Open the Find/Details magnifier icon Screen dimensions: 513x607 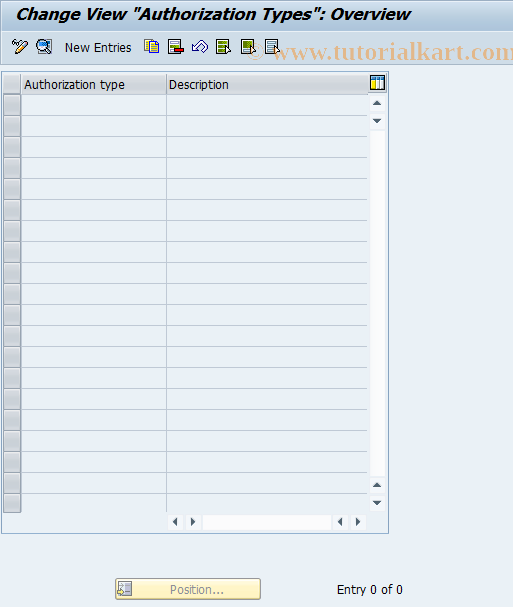[x=44, y=47]
